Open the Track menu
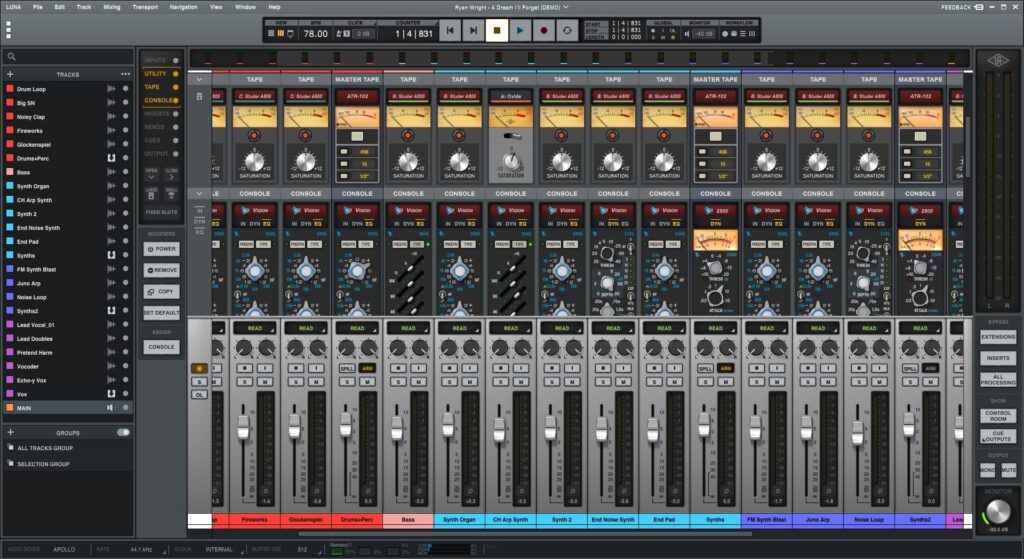Viewport: 1024px width, 559px height. [x=84, y=7]
